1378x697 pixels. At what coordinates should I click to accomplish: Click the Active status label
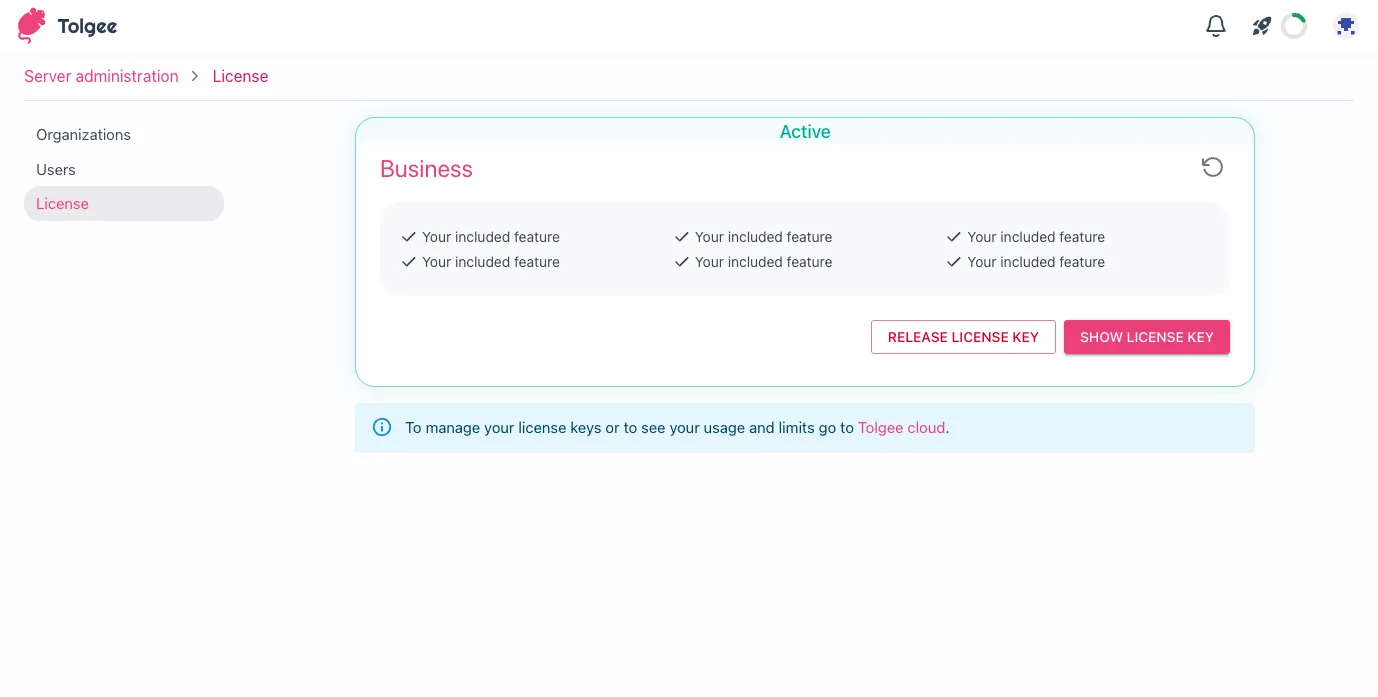coord(805,132)
